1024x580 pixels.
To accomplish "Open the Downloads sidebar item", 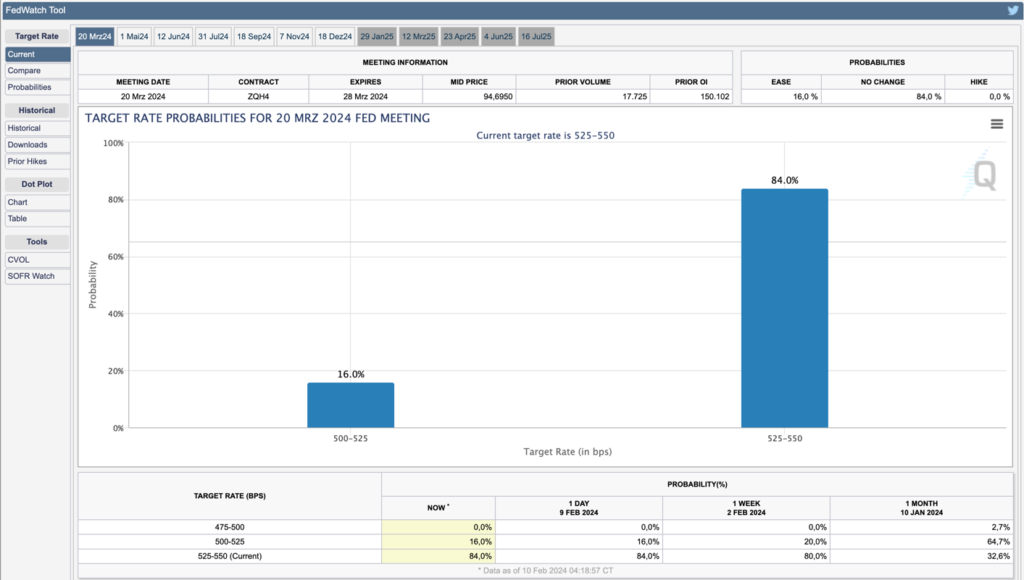I will [37, 144].
